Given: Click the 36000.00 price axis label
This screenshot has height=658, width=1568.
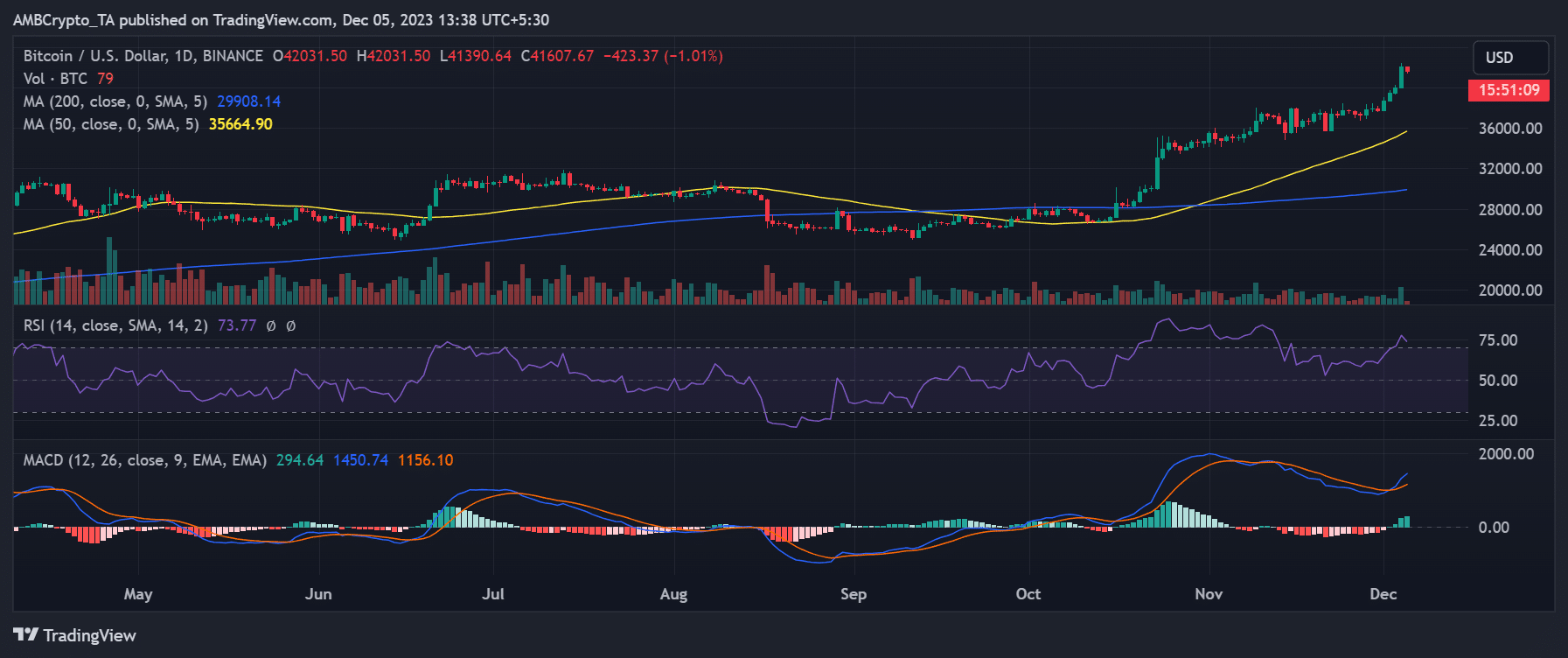Looking at the screenshot, I should (1510, 129).
